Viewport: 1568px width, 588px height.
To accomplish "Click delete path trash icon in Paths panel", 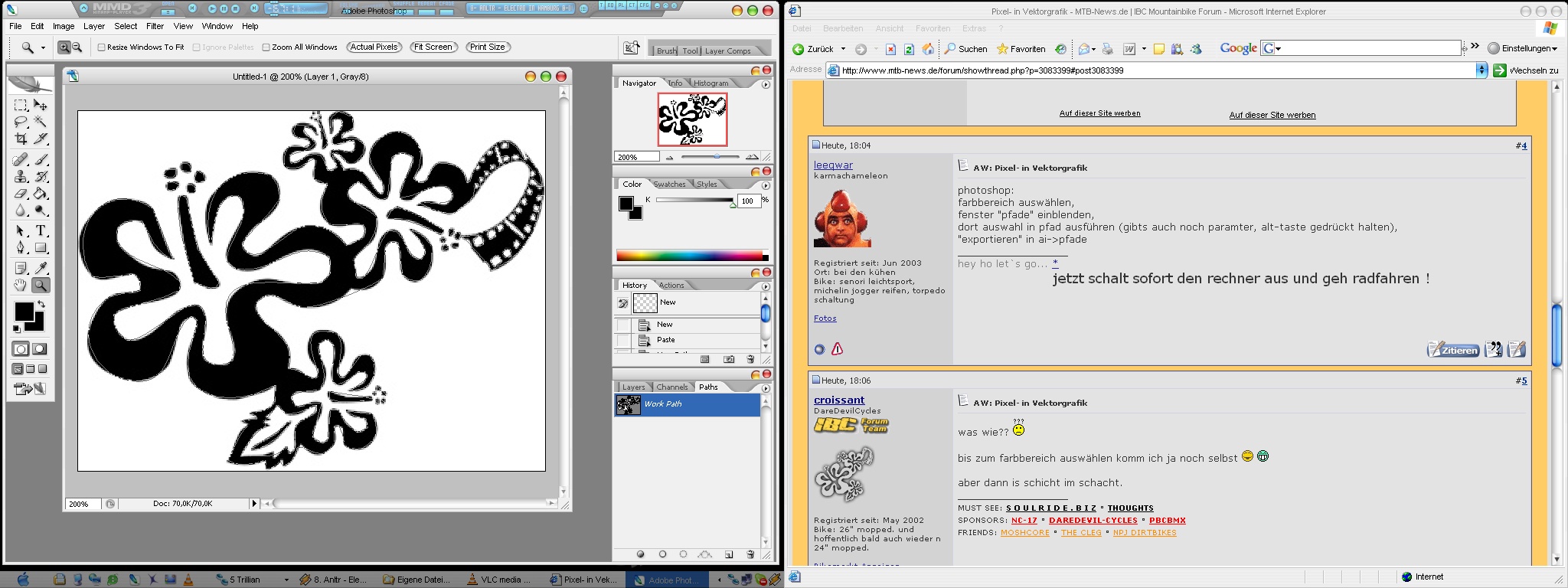I will (x=750, y=554).
